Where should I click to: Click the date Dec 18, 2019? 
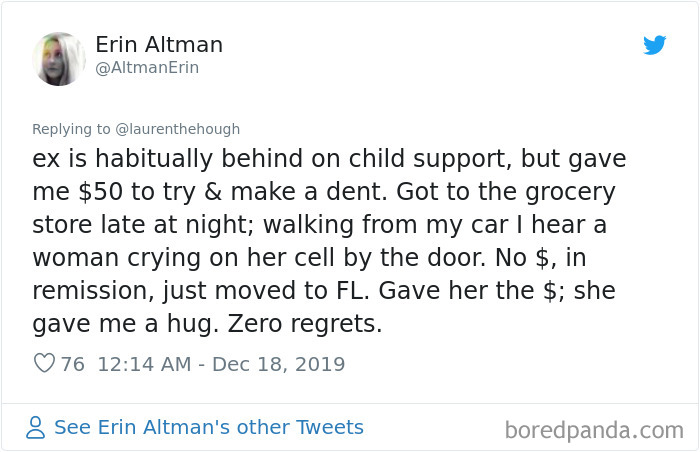click(x=278, y=364)
